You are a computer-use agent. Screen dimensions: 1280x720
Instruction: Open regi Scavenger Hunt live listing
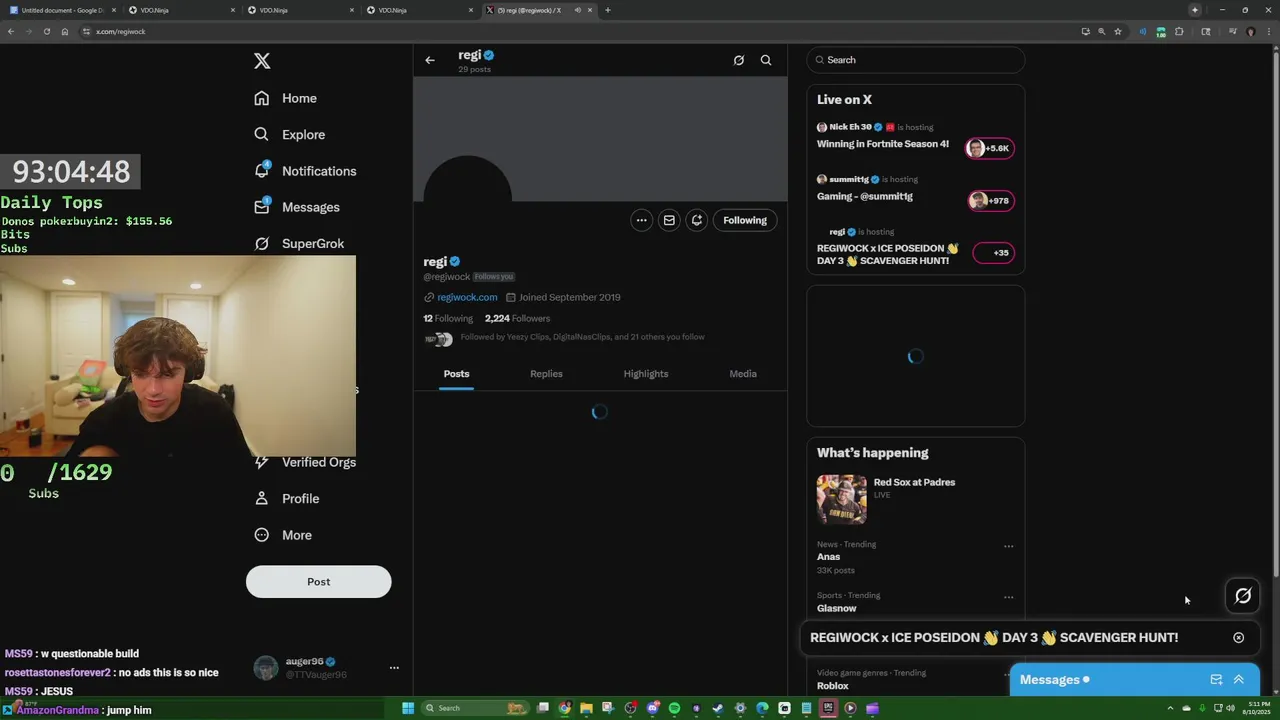point(888,254)
